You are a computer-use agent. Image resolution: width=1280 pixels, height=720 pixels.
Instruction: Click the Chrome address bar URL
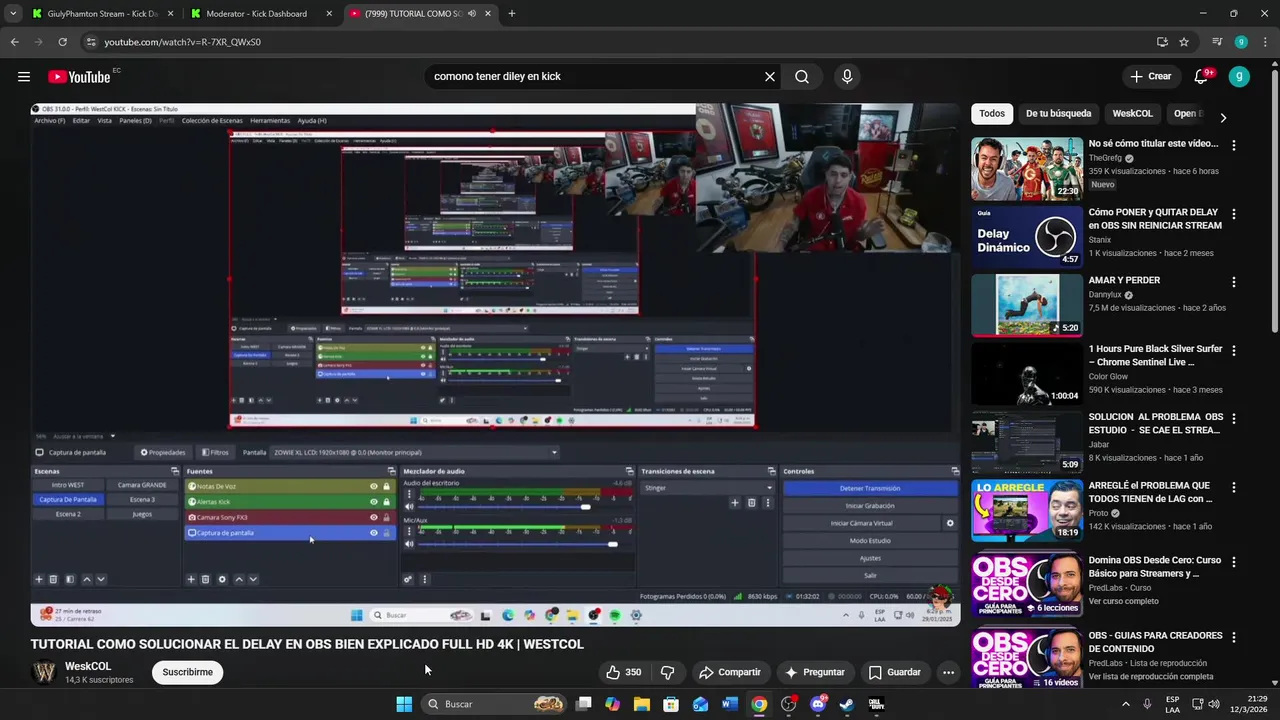coord(183,42)
